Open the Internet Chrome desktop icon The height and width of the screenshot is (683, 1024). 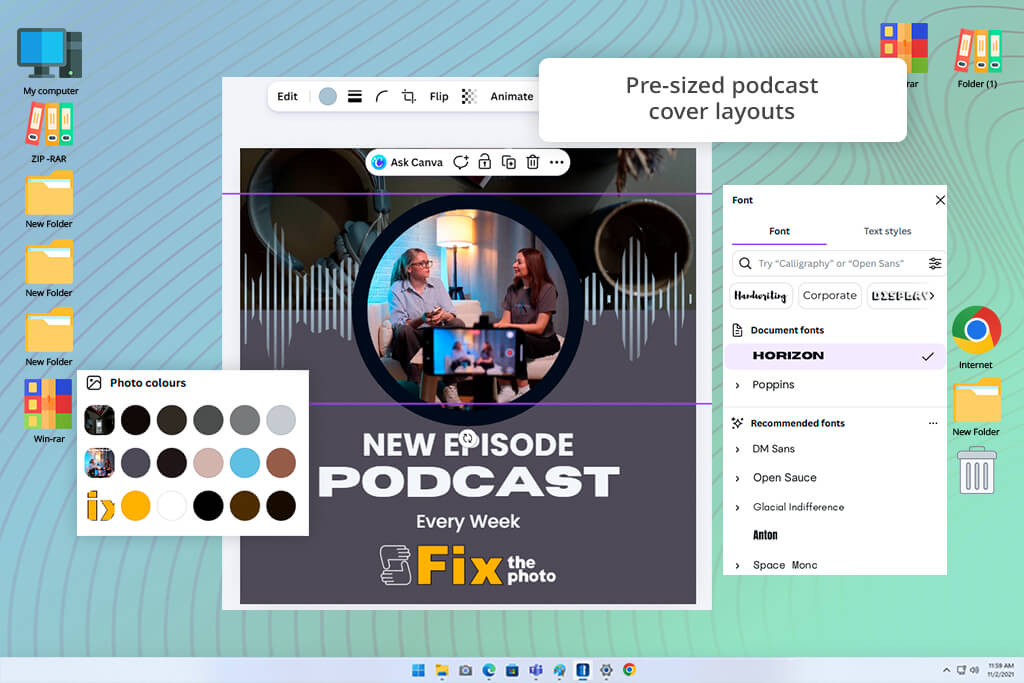[976, 337]
